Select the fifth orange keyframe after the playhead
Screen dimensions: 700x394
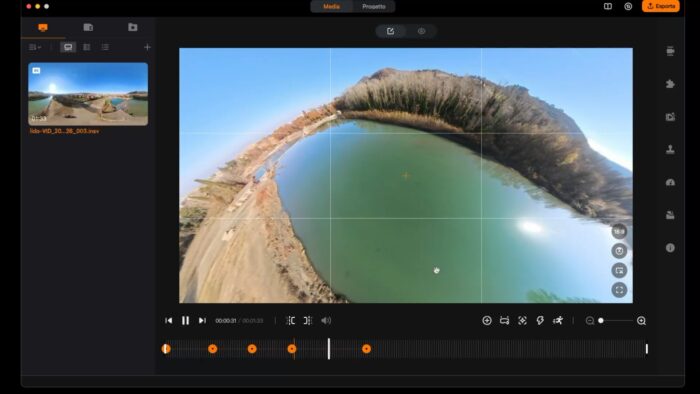click(x=367, y=349)
